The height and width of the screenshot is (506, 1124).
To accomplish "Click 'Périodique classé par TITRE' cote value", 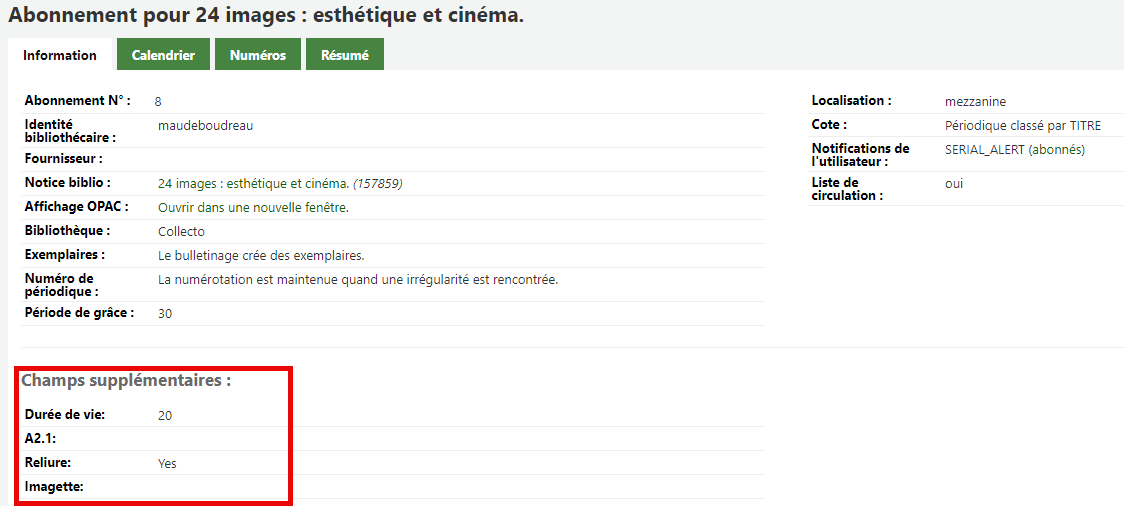I will pos(1022,126).
